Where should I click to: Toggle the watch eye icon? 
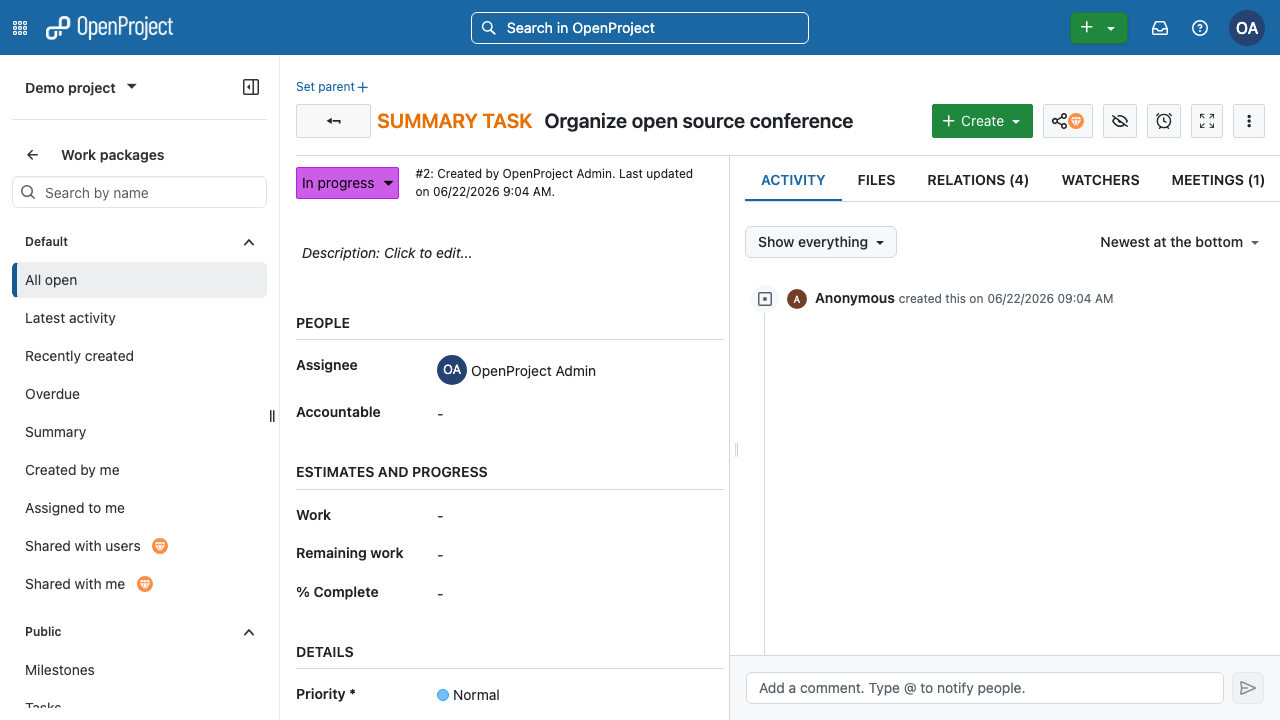tap(1120, 121)
